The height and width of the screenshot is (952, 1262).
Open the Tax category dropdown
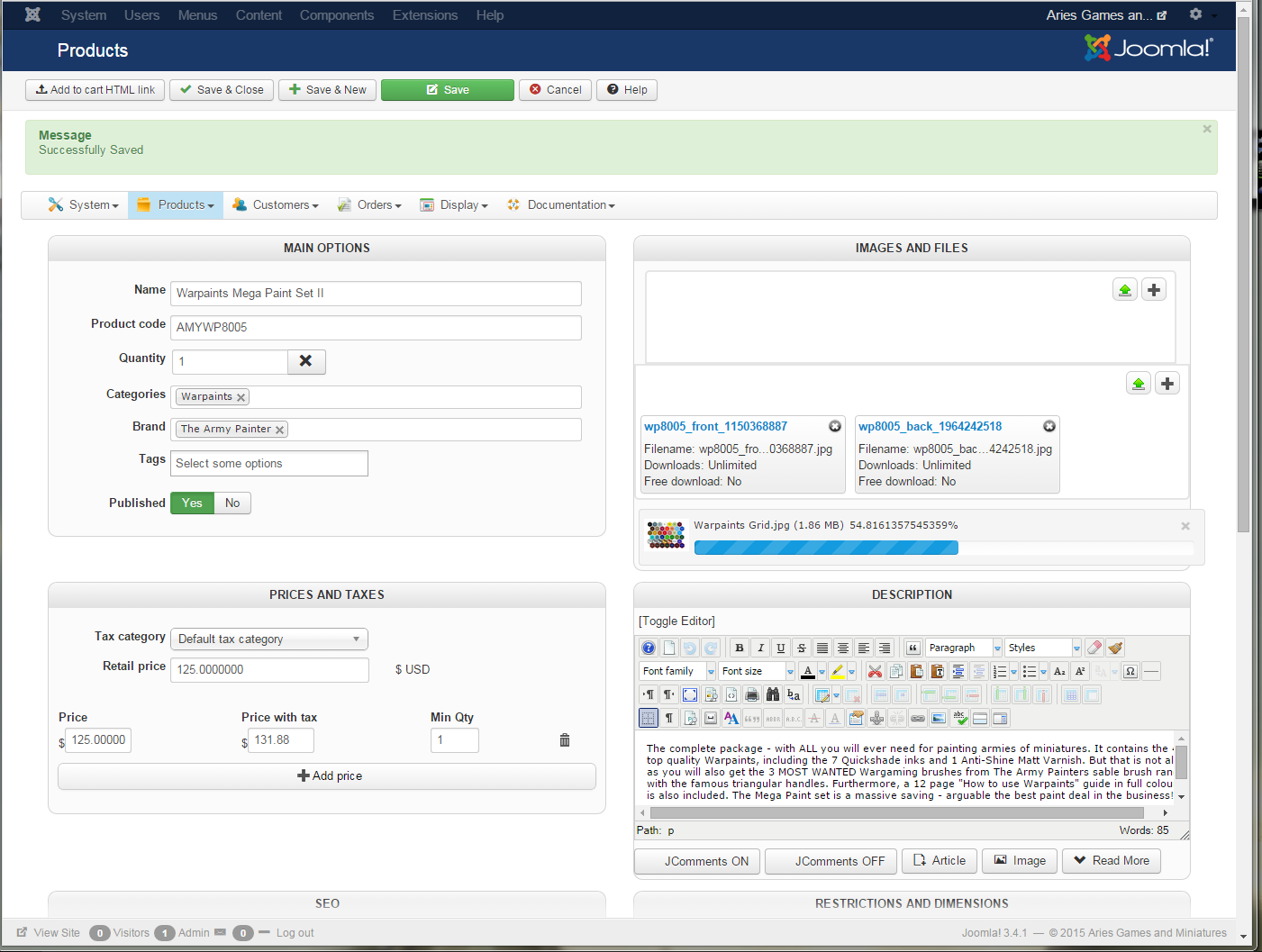pyautogui.click(x=269, y=639)
